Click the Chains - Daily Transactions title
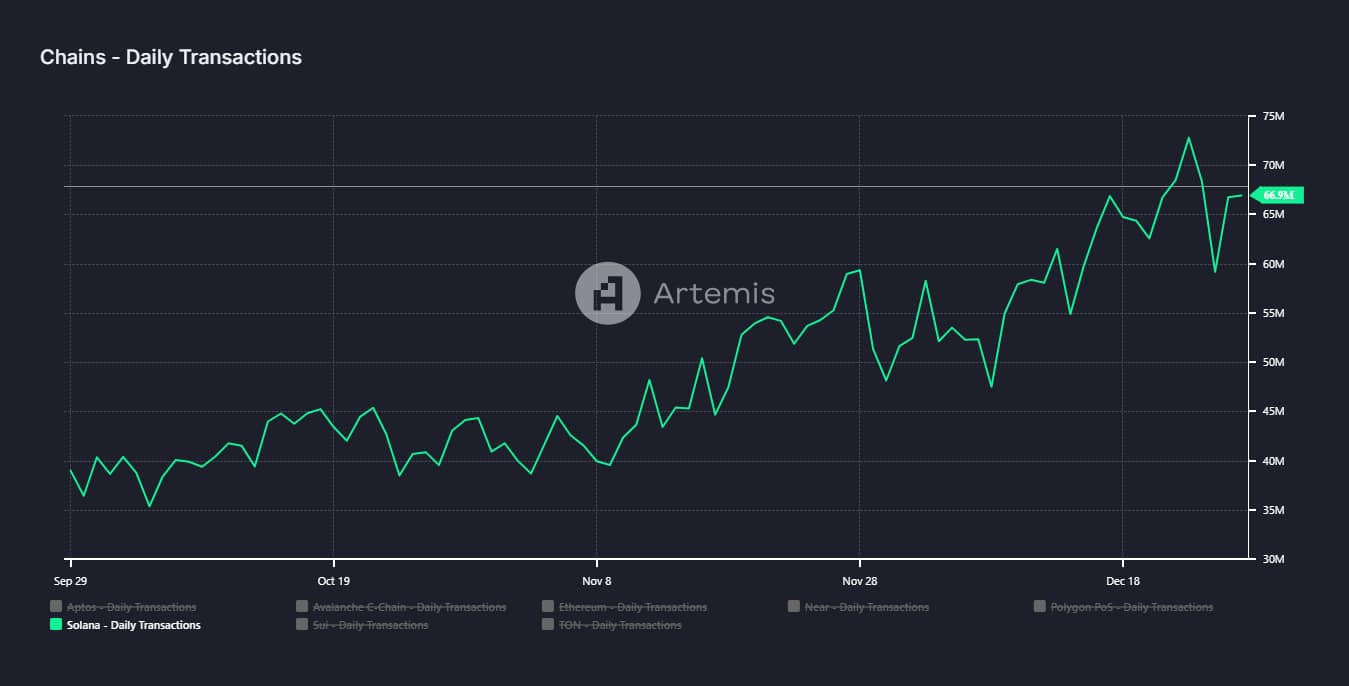Screen dimensions: 1349x686 (171, 58)
